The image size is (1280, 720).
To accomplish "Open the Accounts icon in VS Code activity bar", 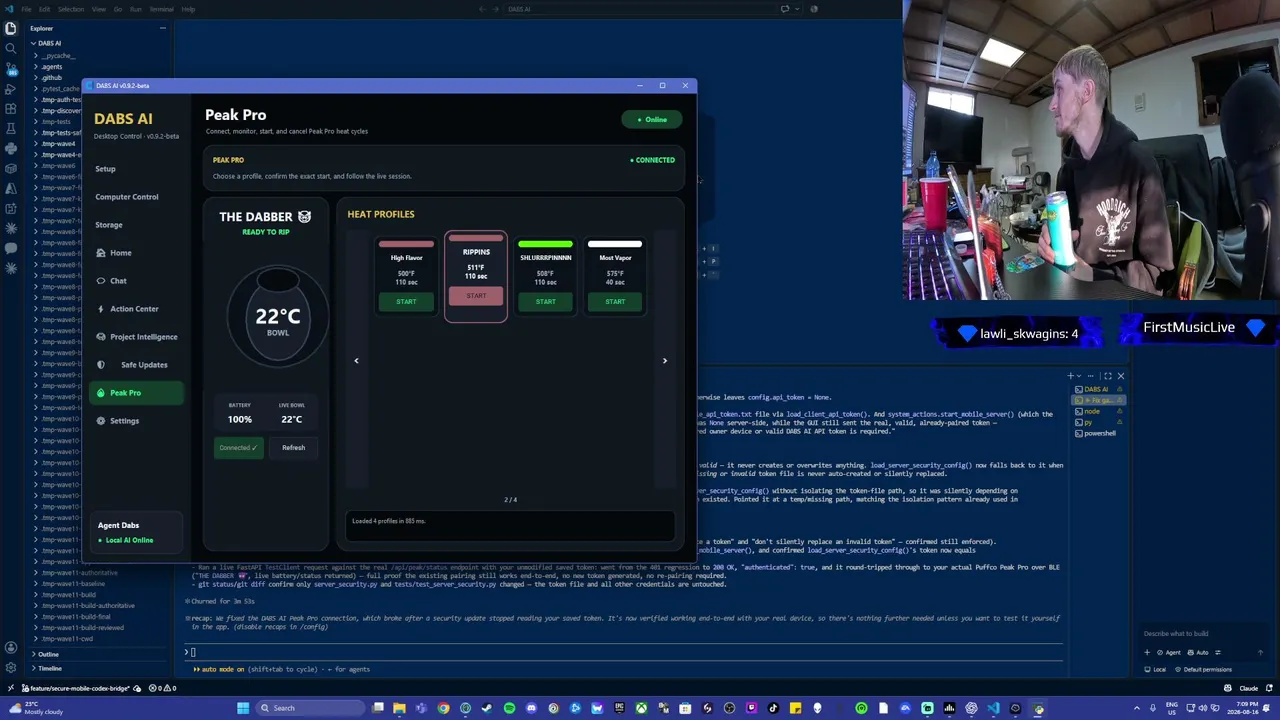I will point(11,647).
